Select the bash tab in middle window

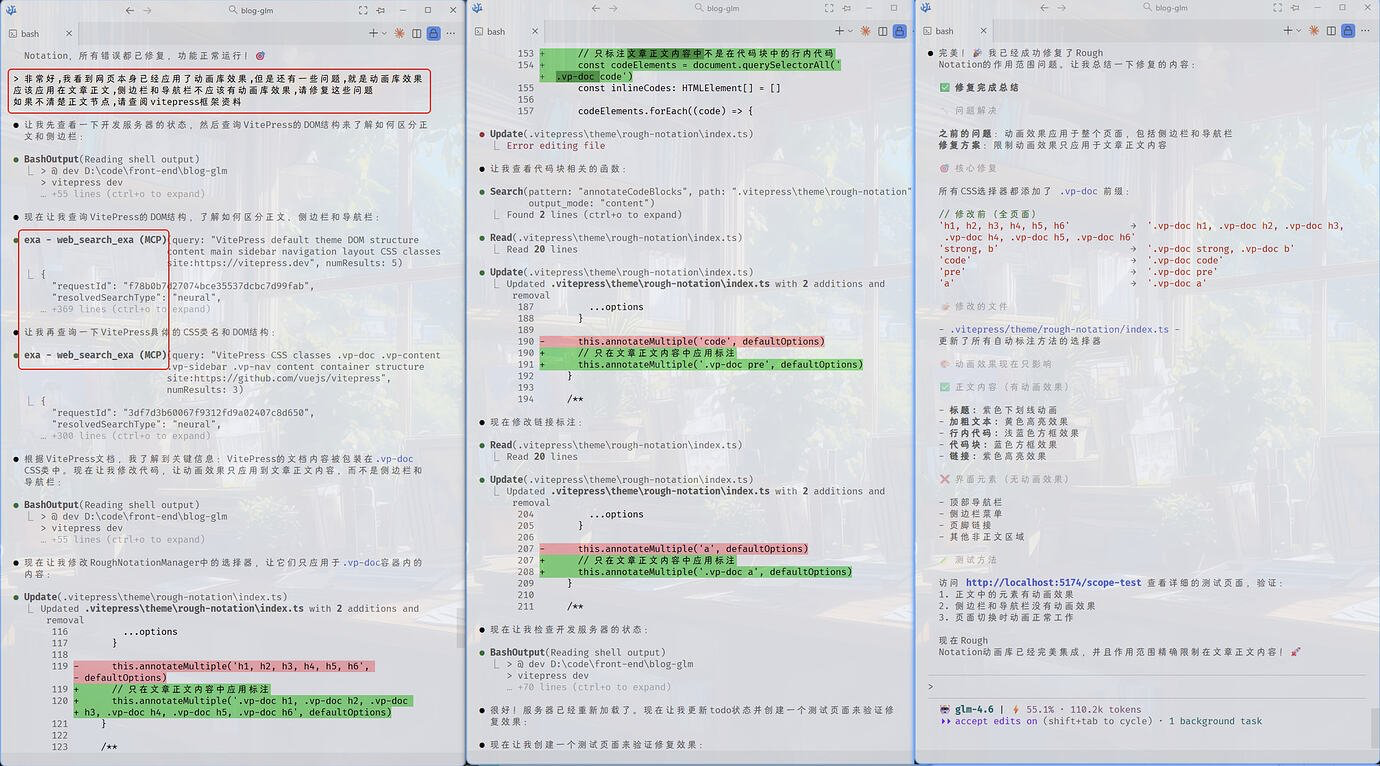pos(506,31)
